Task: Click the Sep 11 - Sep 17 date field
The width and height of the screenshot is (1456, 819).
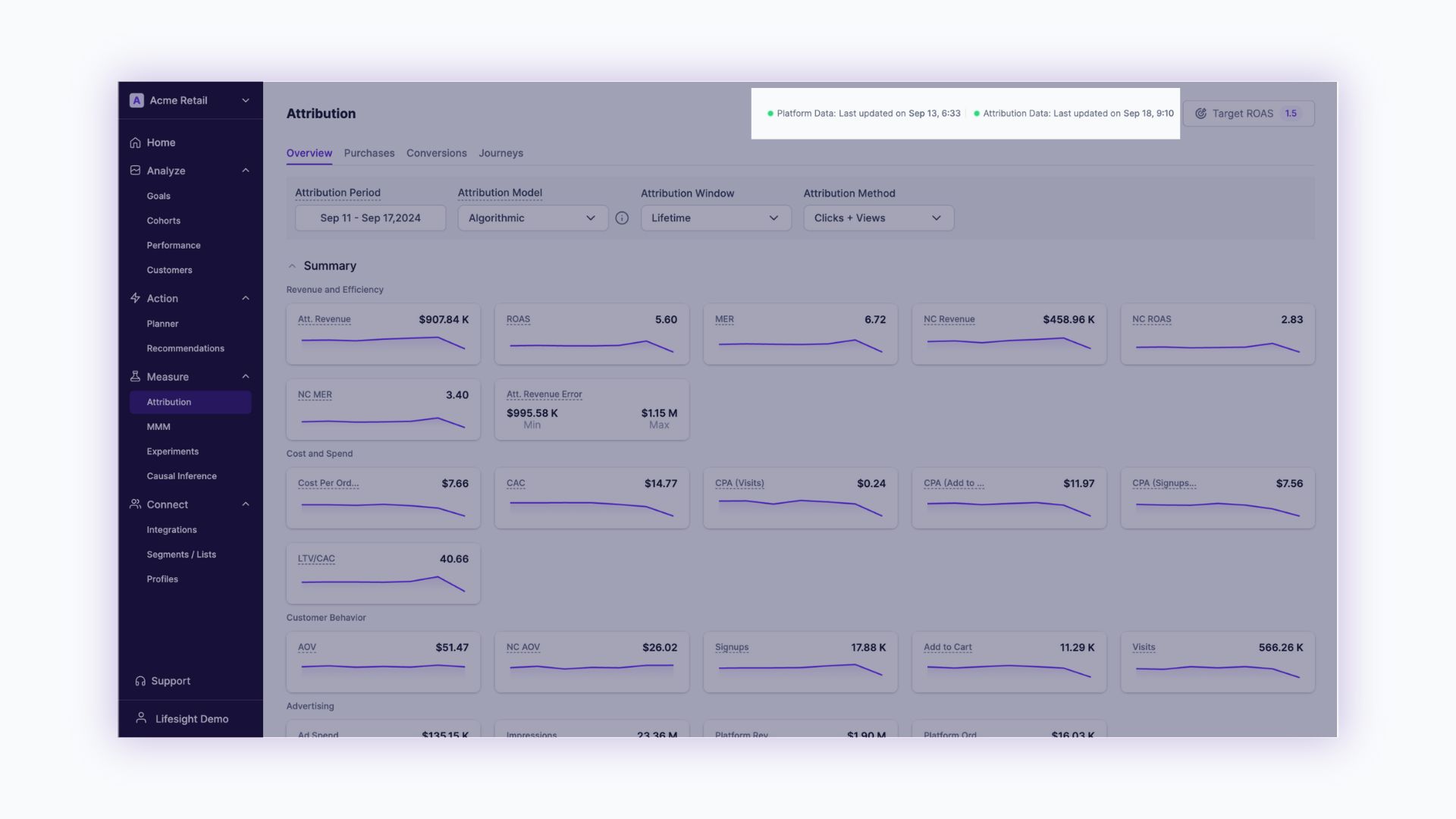Action: (370, 218)
